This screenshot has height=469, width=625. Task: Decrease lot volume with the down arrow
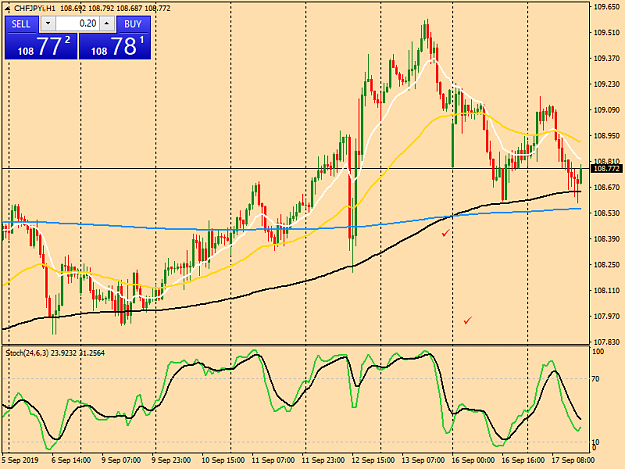(48, 24)
